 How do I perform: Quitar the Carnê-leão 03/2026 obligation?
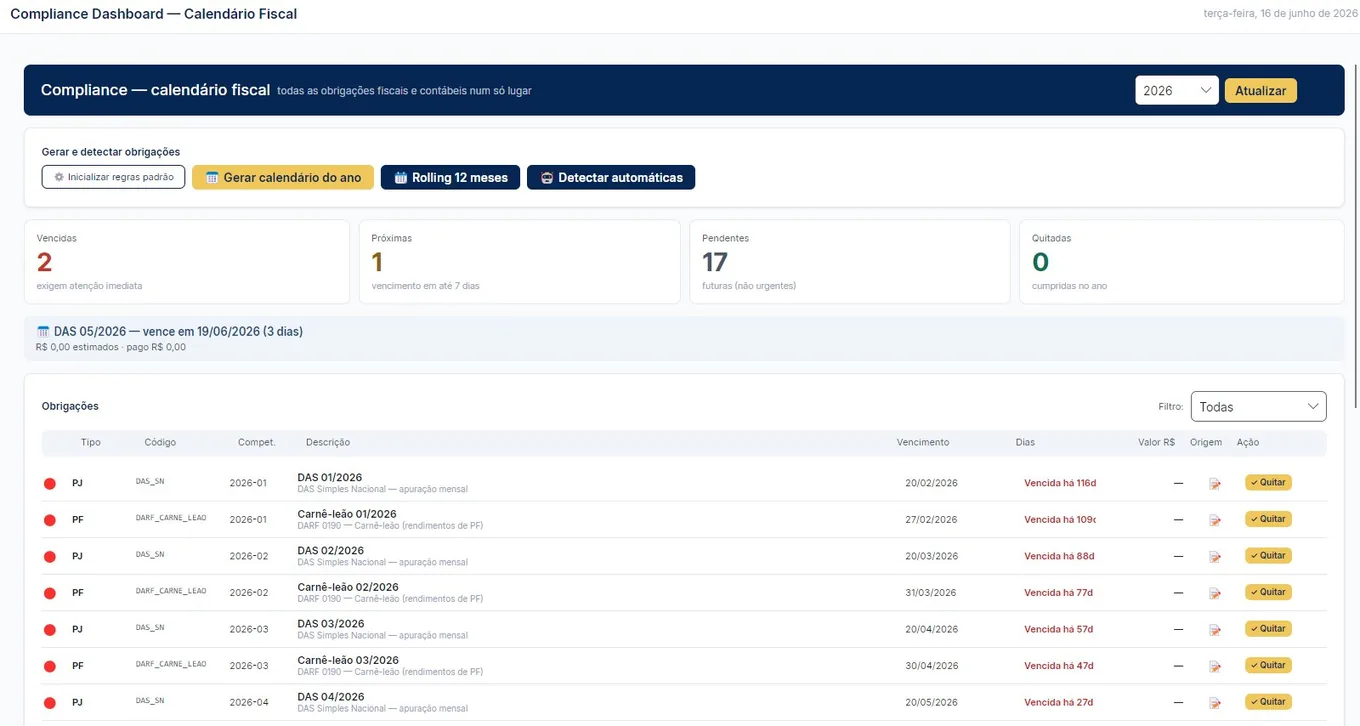coord(1268,665)
